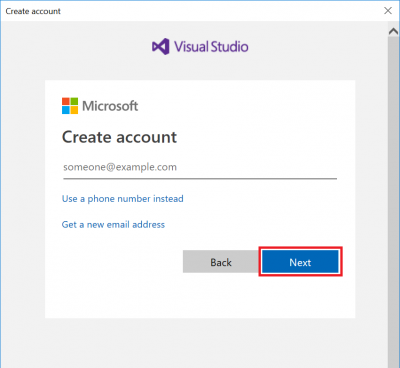Open the Get a new email address link
Screen dimensions: 400x368
[113, 225]
